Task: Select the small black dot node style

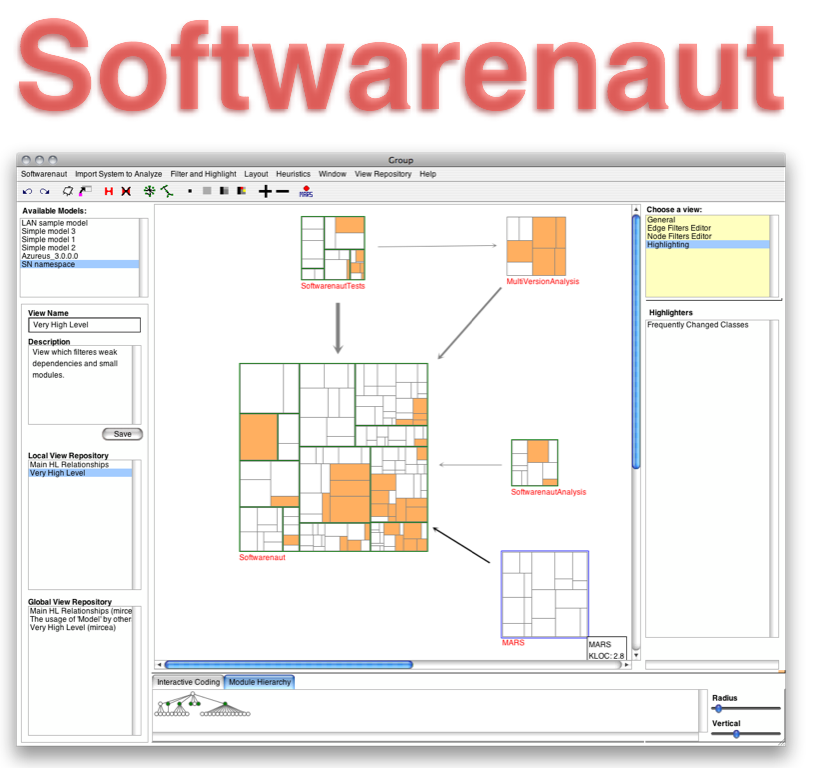Action: (x=190, y=191)
